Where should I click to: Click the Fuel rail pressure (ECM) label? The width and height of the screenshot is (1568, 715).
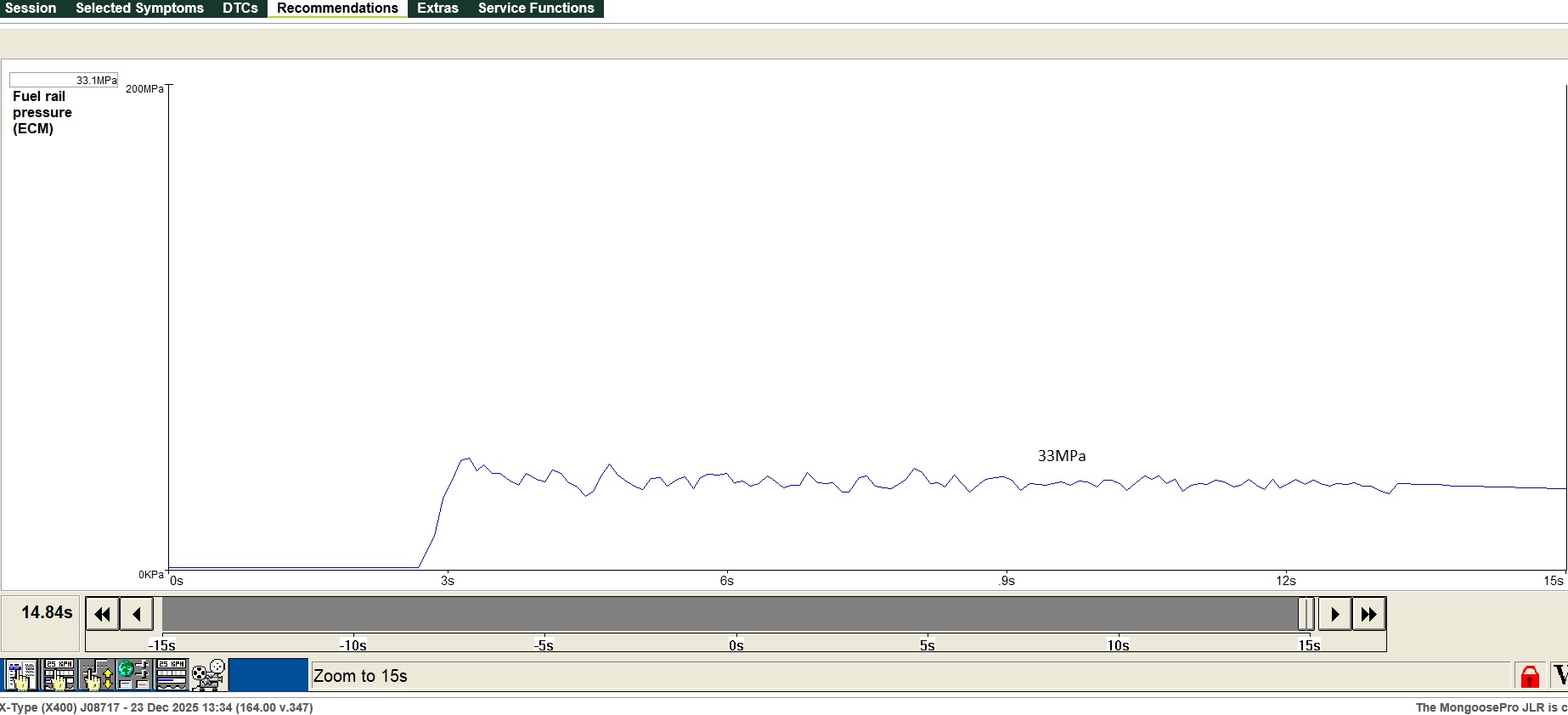click(42, 112)
